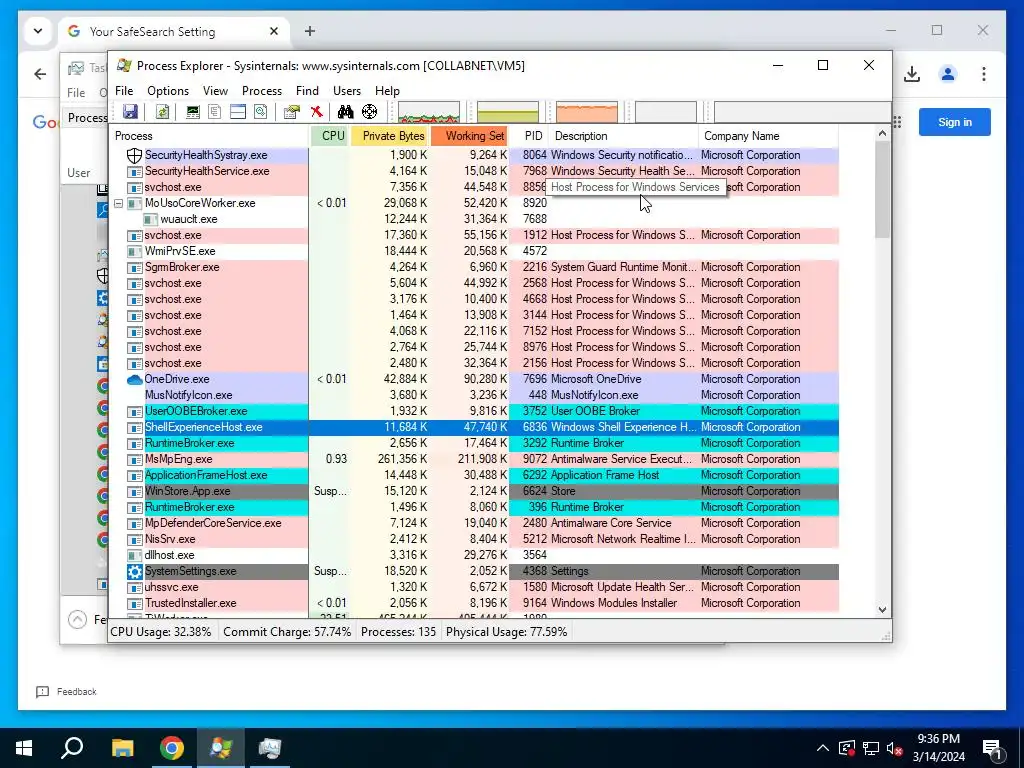
Task: Click the process list scrollbar down arrow
Action: [882, 610]
